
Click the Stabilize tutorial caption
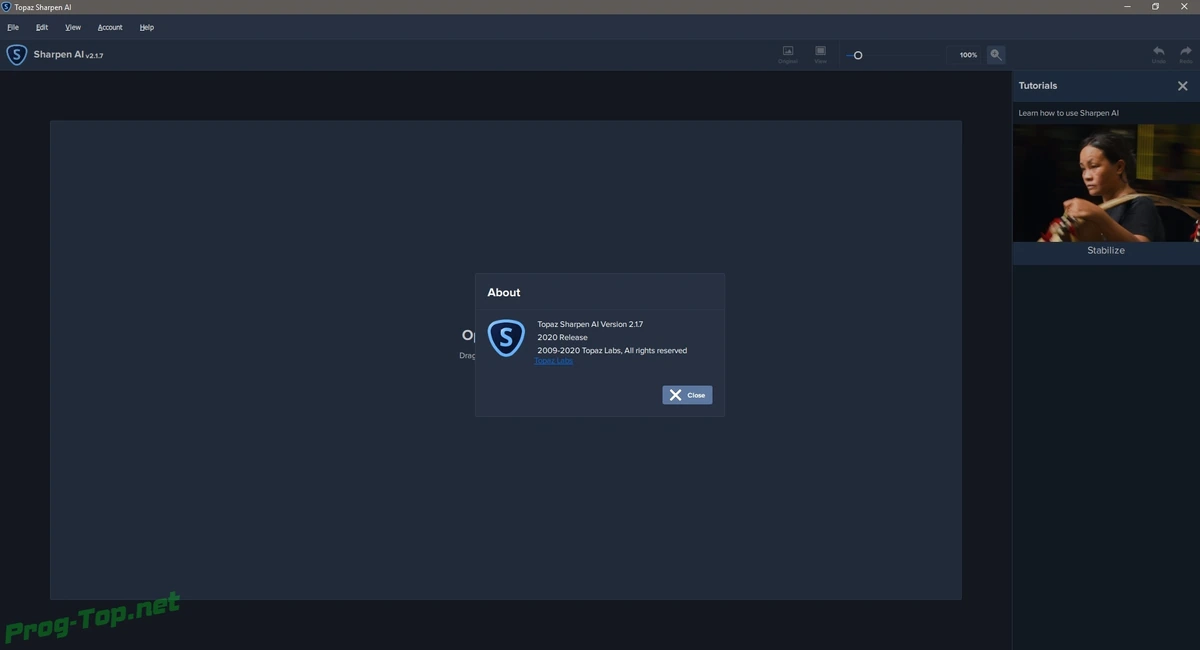coord(1106,251)
